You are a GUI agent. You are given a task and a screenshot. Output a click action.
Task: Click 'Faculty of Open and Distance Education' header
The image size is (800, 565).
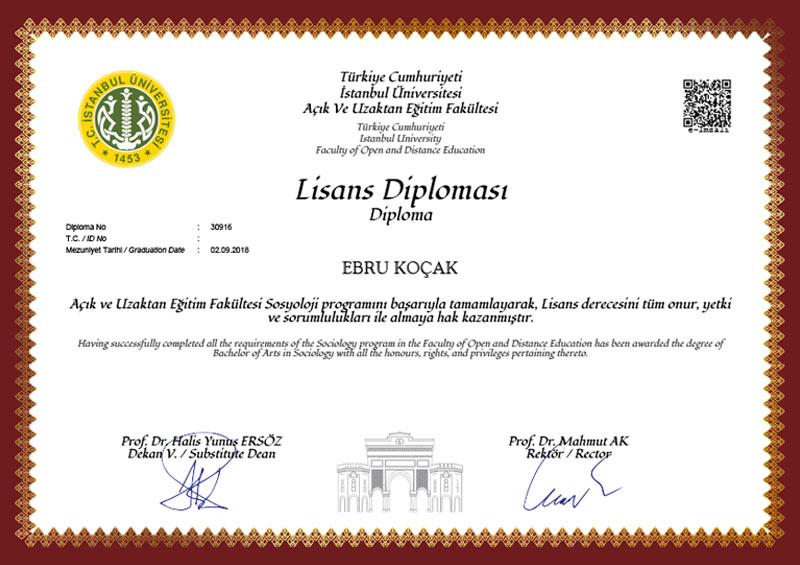click(x=400, y=150)
